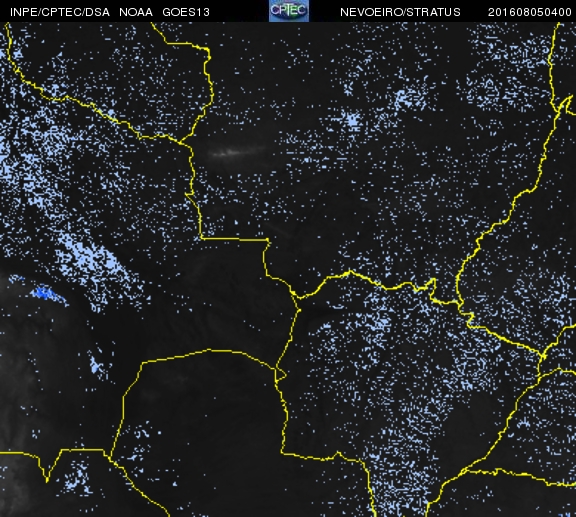Click the white elongated cloud streak
This screenshot has width=576, height=517.
tap(235, 151)
